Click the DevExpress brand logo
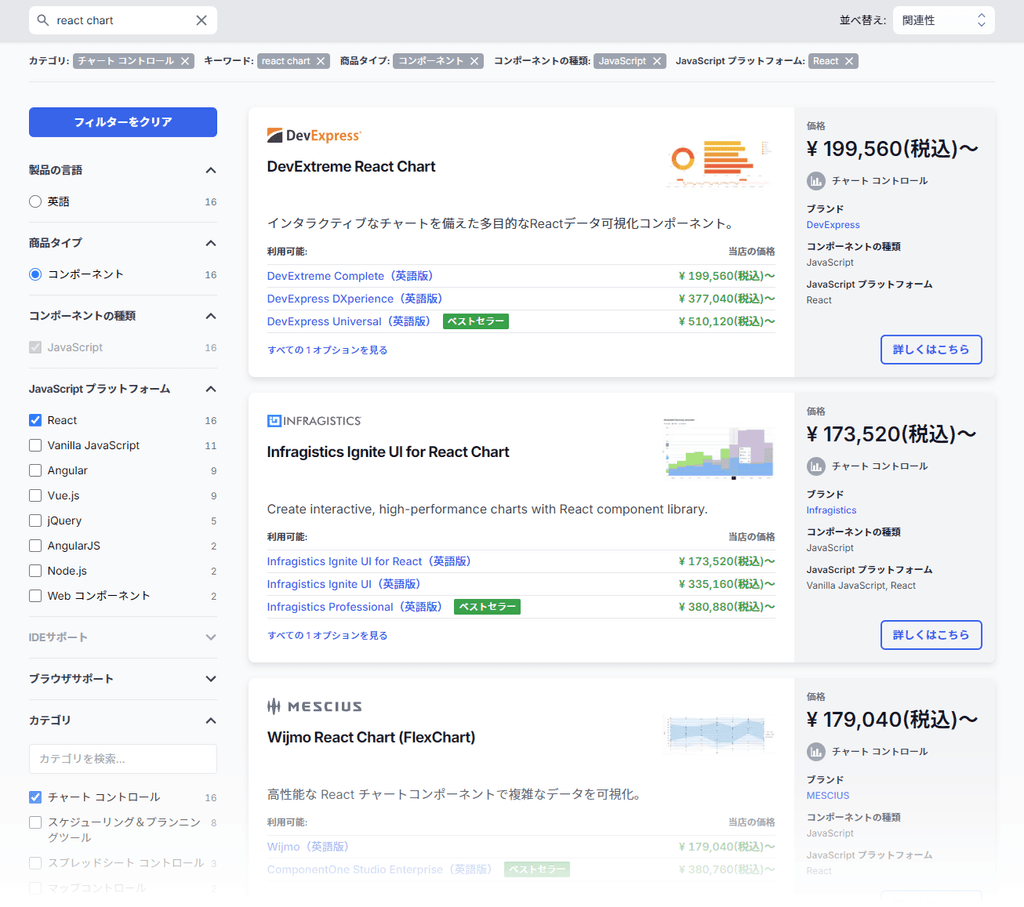The height and width of the screenshot is (907, 1024). (314, 135)
